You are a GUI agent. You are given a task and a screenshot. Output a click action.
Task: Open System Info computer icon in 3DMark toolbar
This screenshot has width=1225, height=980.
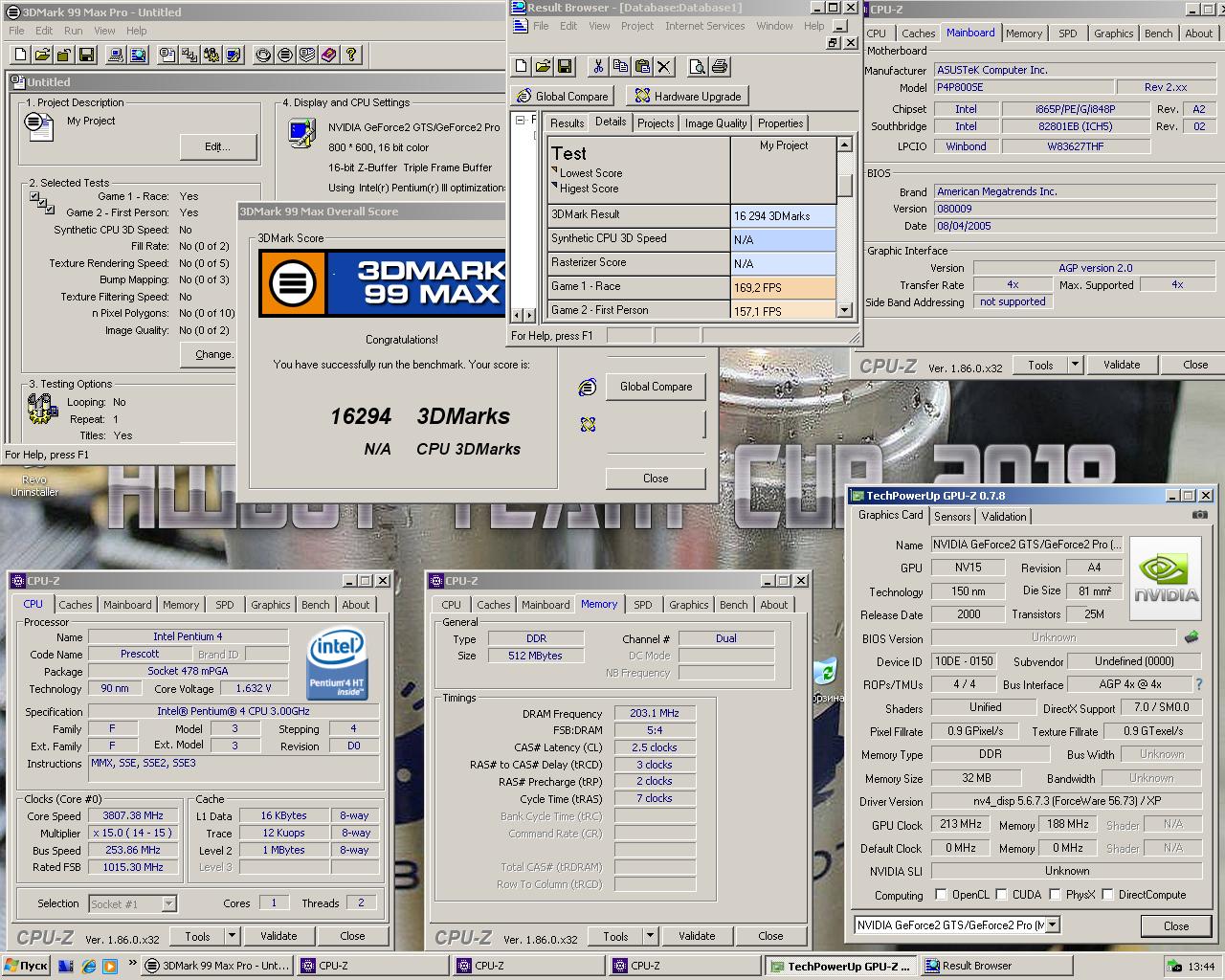[116, 55]
